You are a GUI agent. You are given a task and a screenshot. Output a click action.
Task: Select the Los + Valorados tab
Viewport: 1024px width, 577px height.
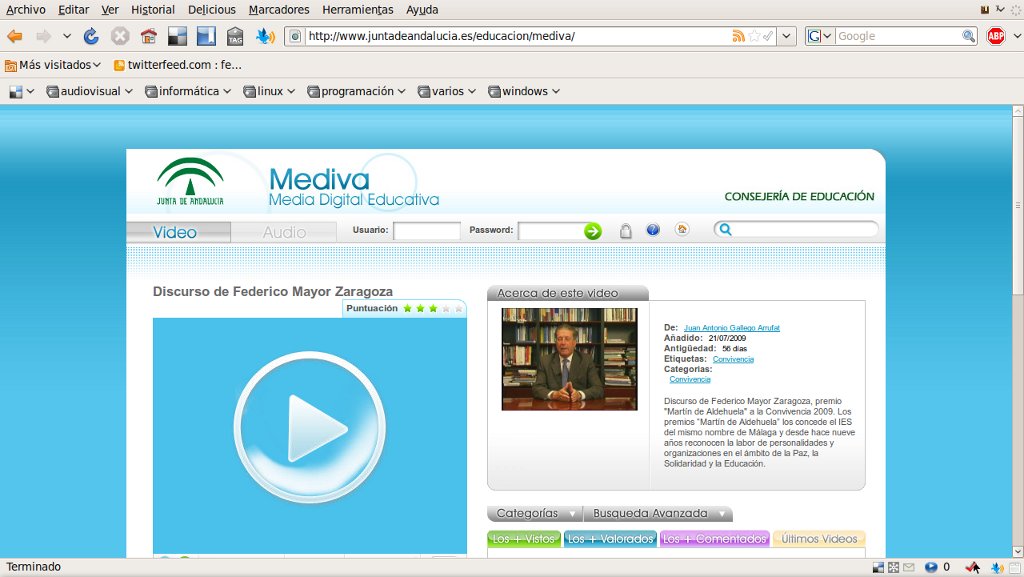click(610, 539)
